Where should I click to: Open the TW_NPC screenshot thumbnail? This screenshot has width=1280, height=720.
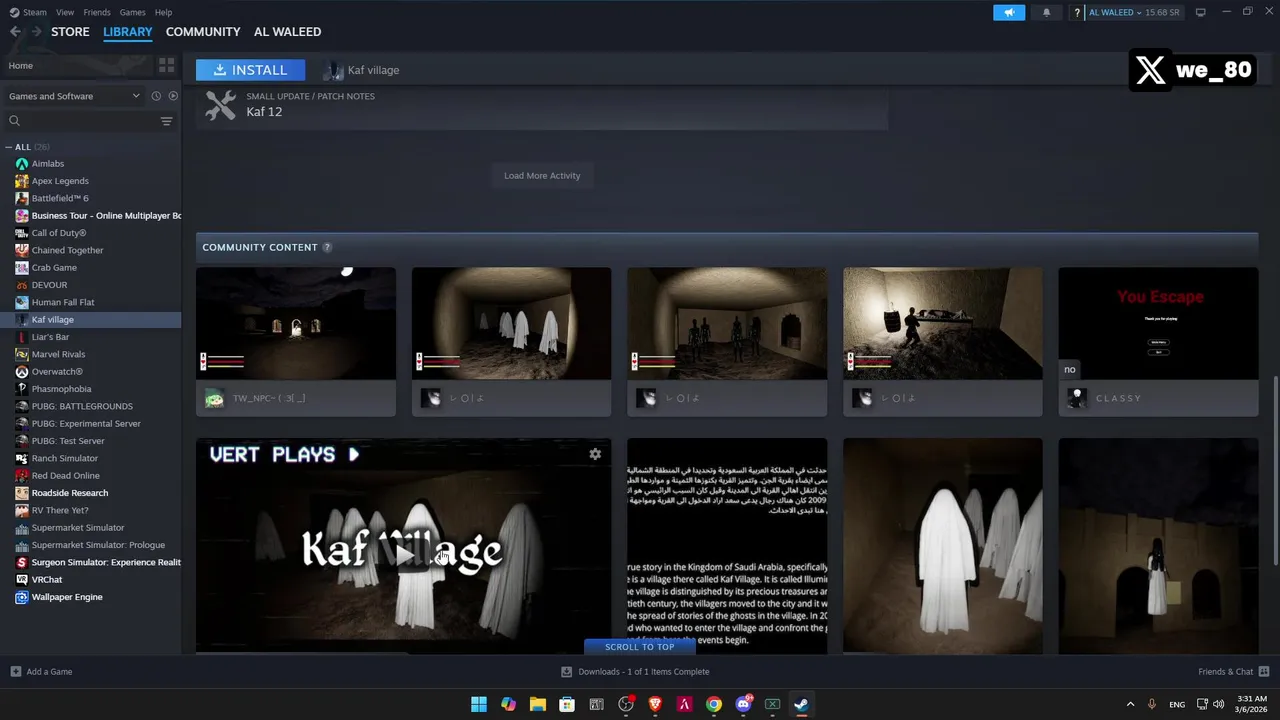coord(296,323)
